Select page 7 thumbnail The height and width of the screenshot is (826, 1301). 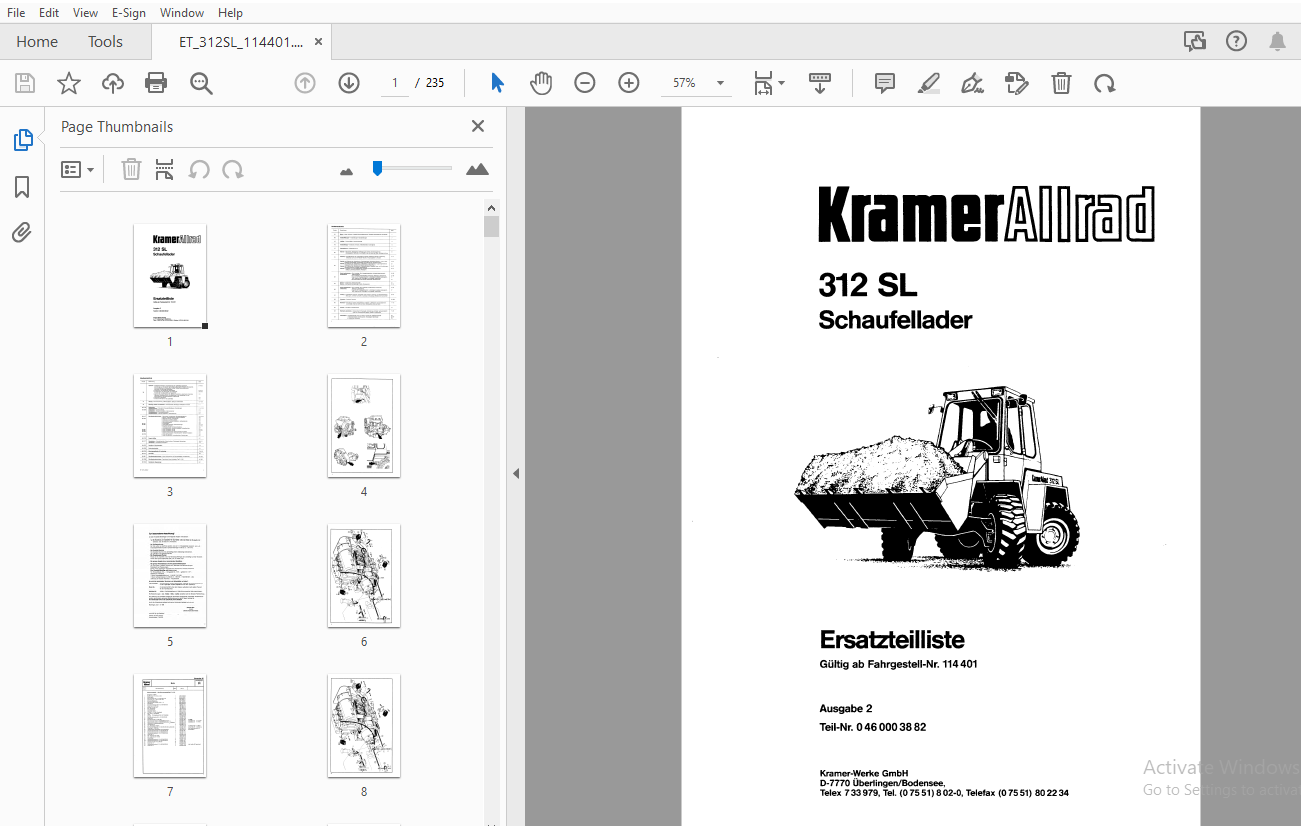170,726
